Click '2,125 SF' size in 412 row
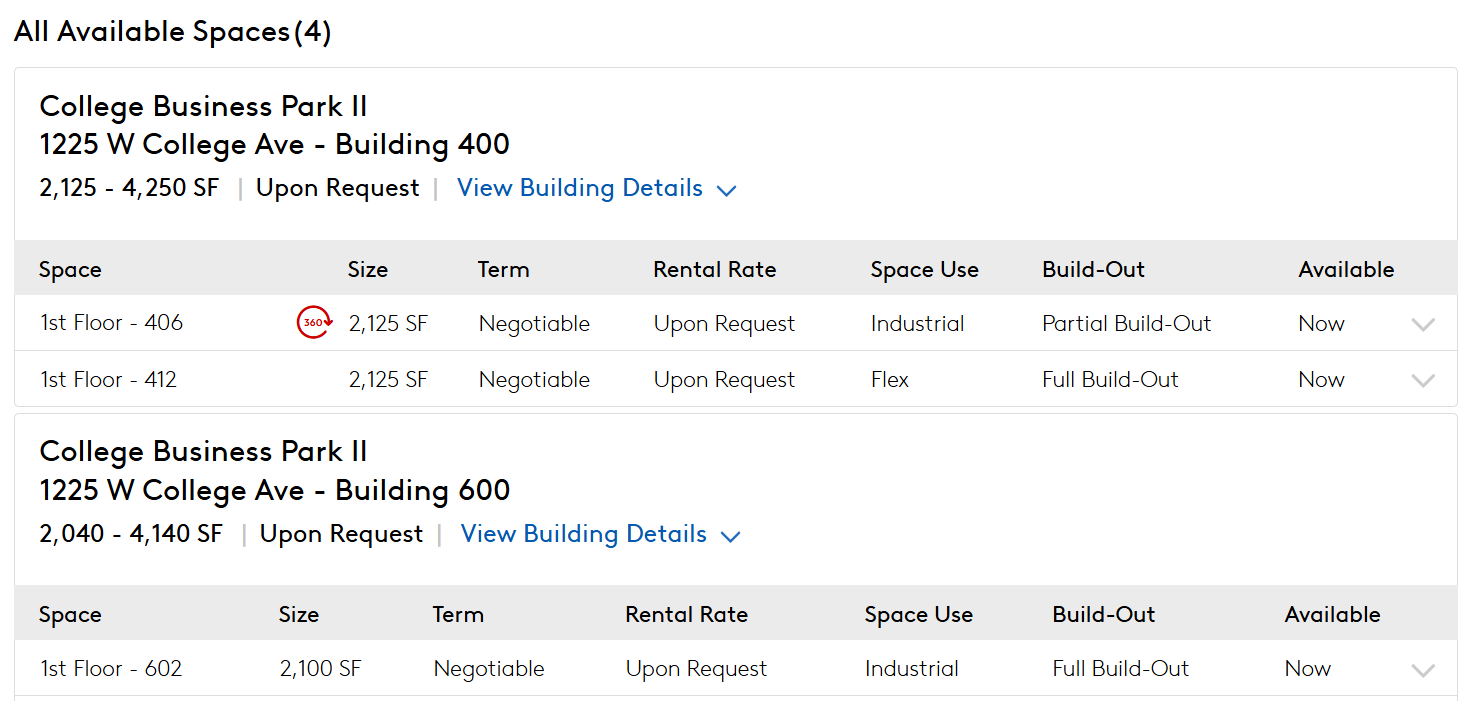Viewport: 1467px width, 701px height. click(x=388, y=379)
